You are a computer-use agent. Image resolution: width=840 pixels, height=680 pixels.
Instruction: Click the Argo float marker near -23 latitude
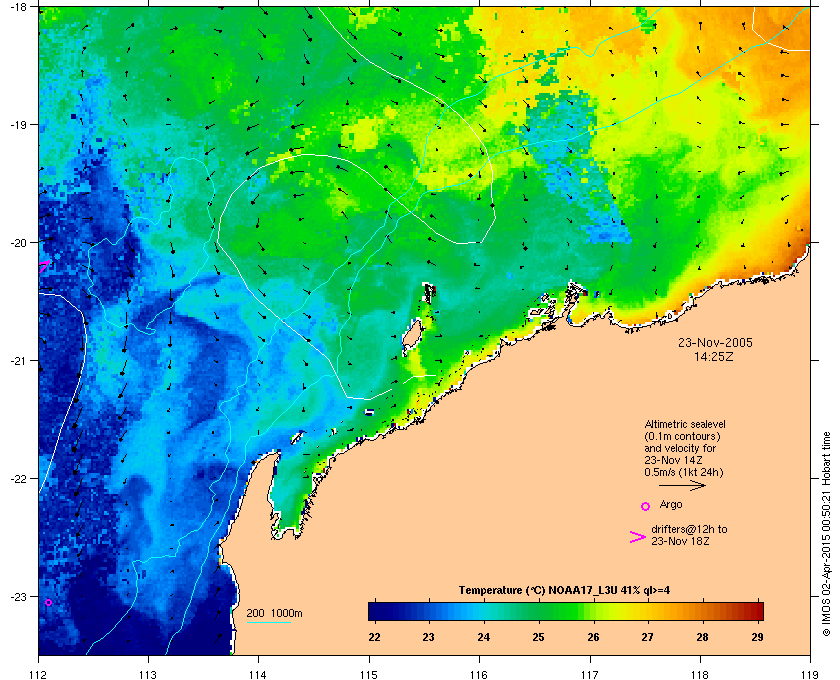(x=48, y=602)
